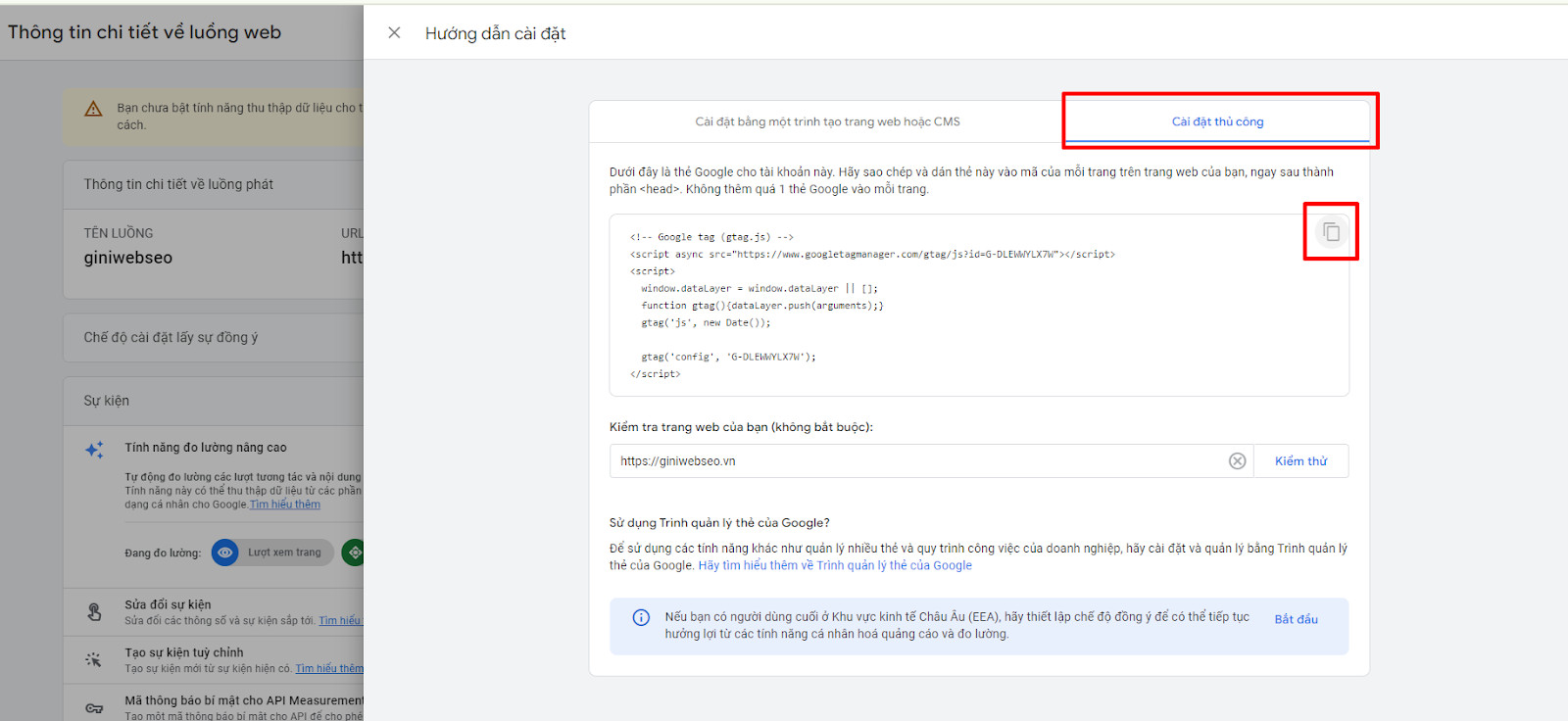Click the Tính năng đo lường nâng cao title
Screen dimensions: 1568x721
[x=206, y=448]
